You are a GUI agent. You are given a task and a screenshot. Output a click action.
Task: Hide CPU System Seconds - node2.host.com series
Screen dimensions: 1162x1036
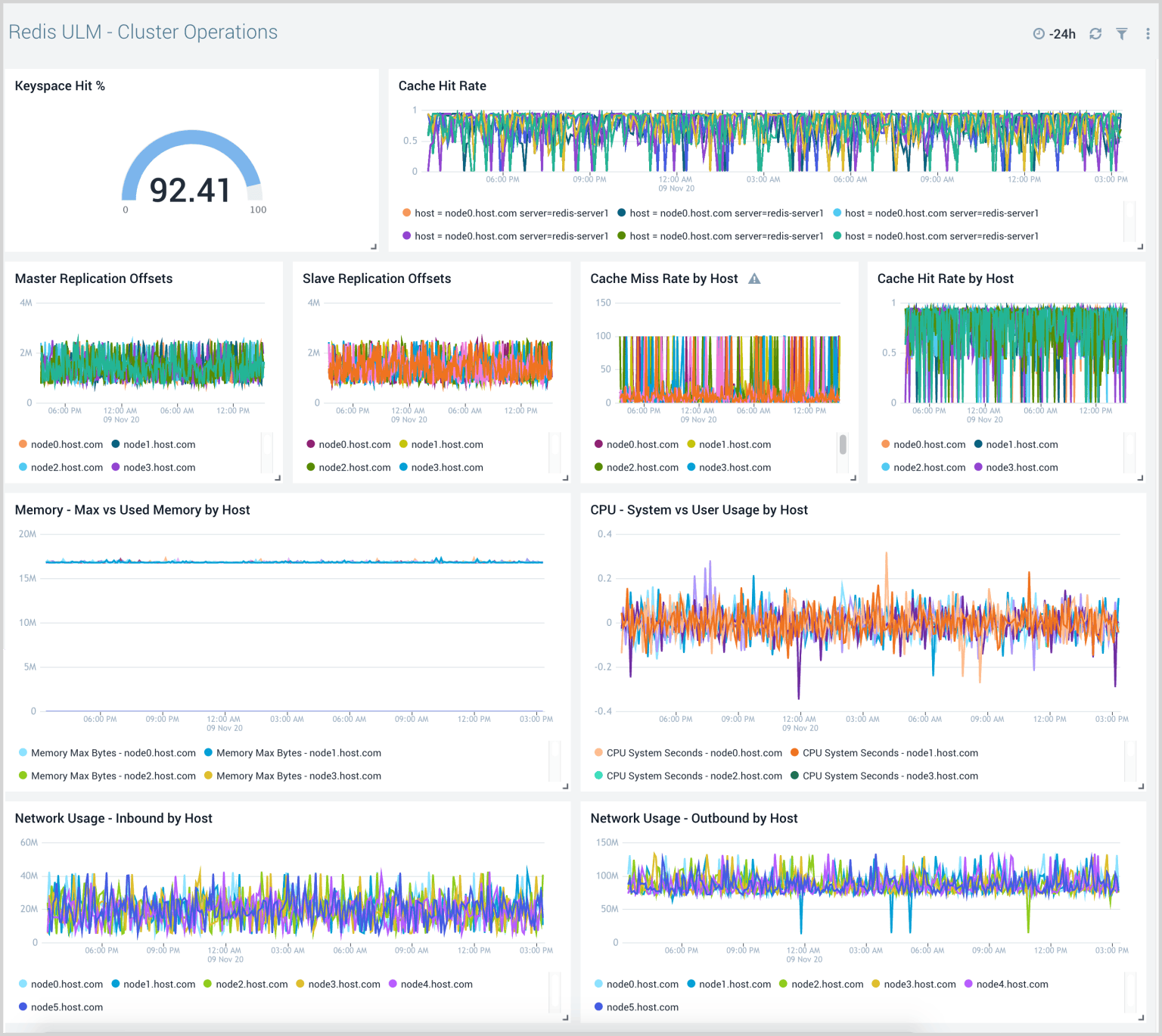click(692, 776)
